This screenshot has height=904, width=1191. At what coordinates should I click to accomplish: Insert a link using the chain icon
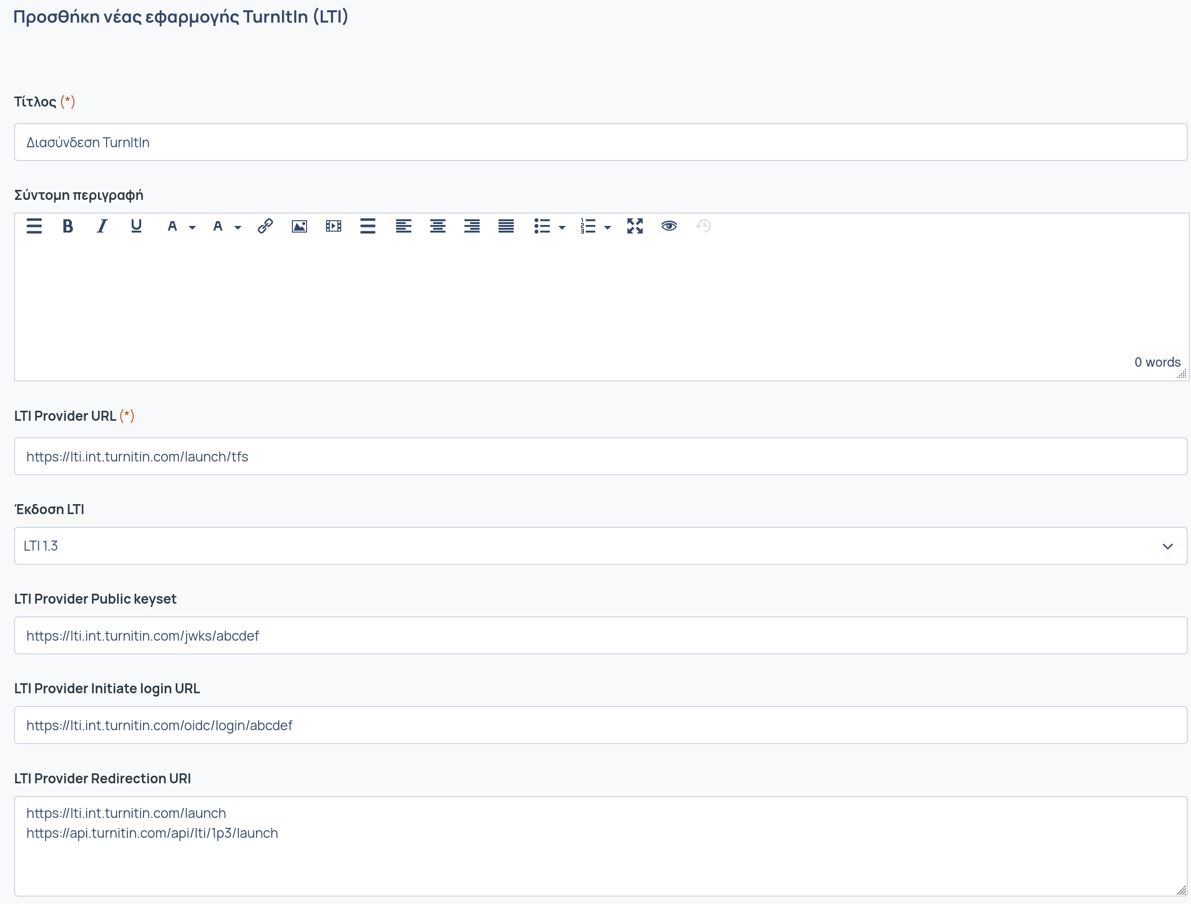tap(265, 227)
